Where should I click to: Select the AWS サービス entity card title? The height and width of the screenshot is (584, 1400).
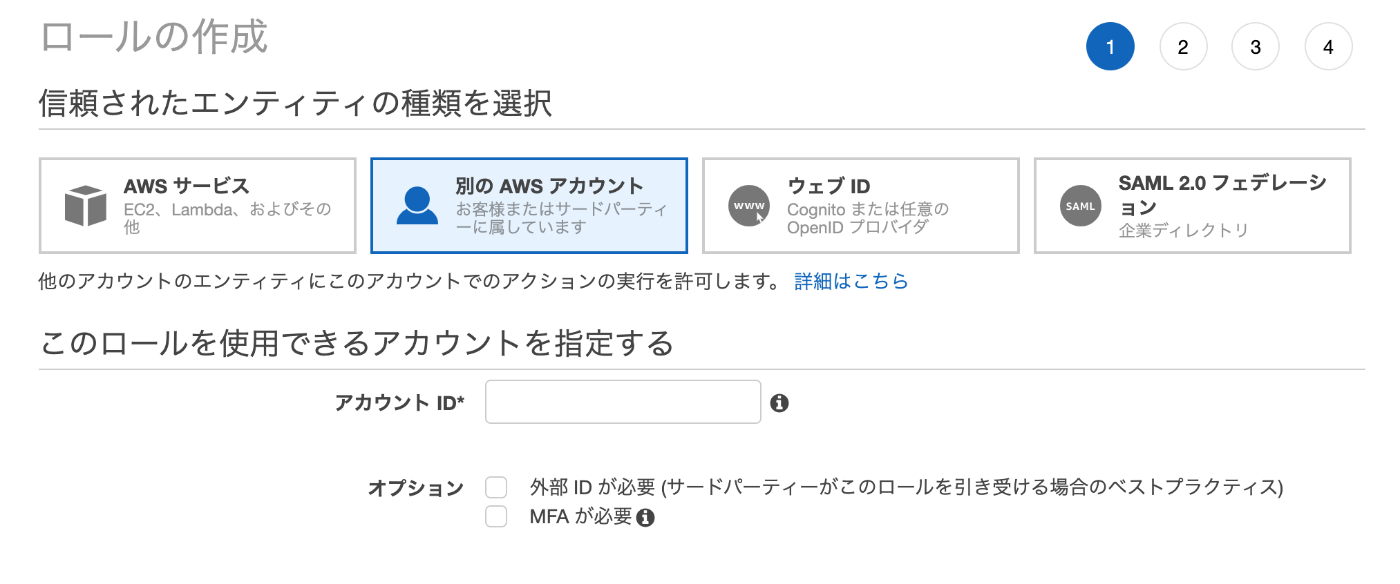click(187, 186)
